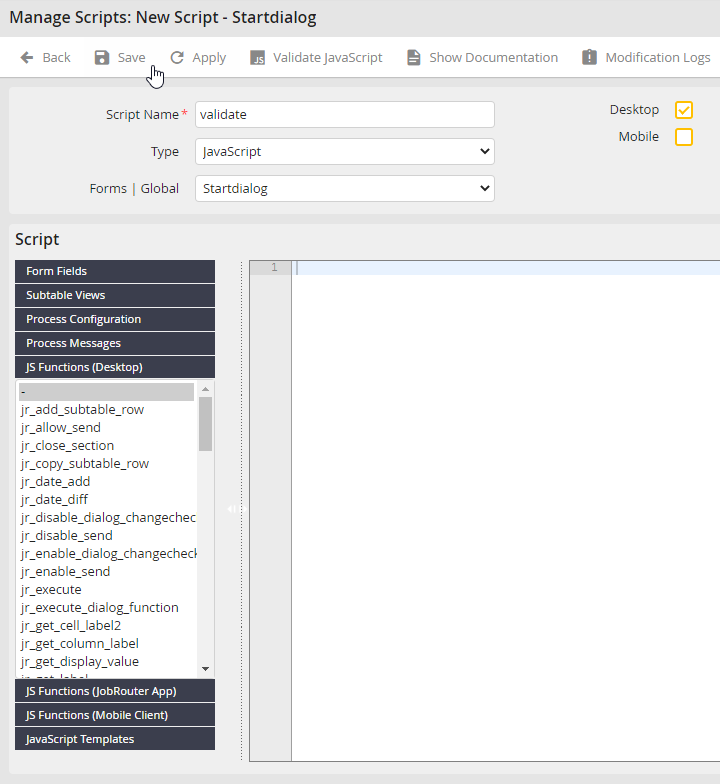Viewport: 720px width, 784px height.
Task: Expand the Form Fields panel
Action: point(115,271)
